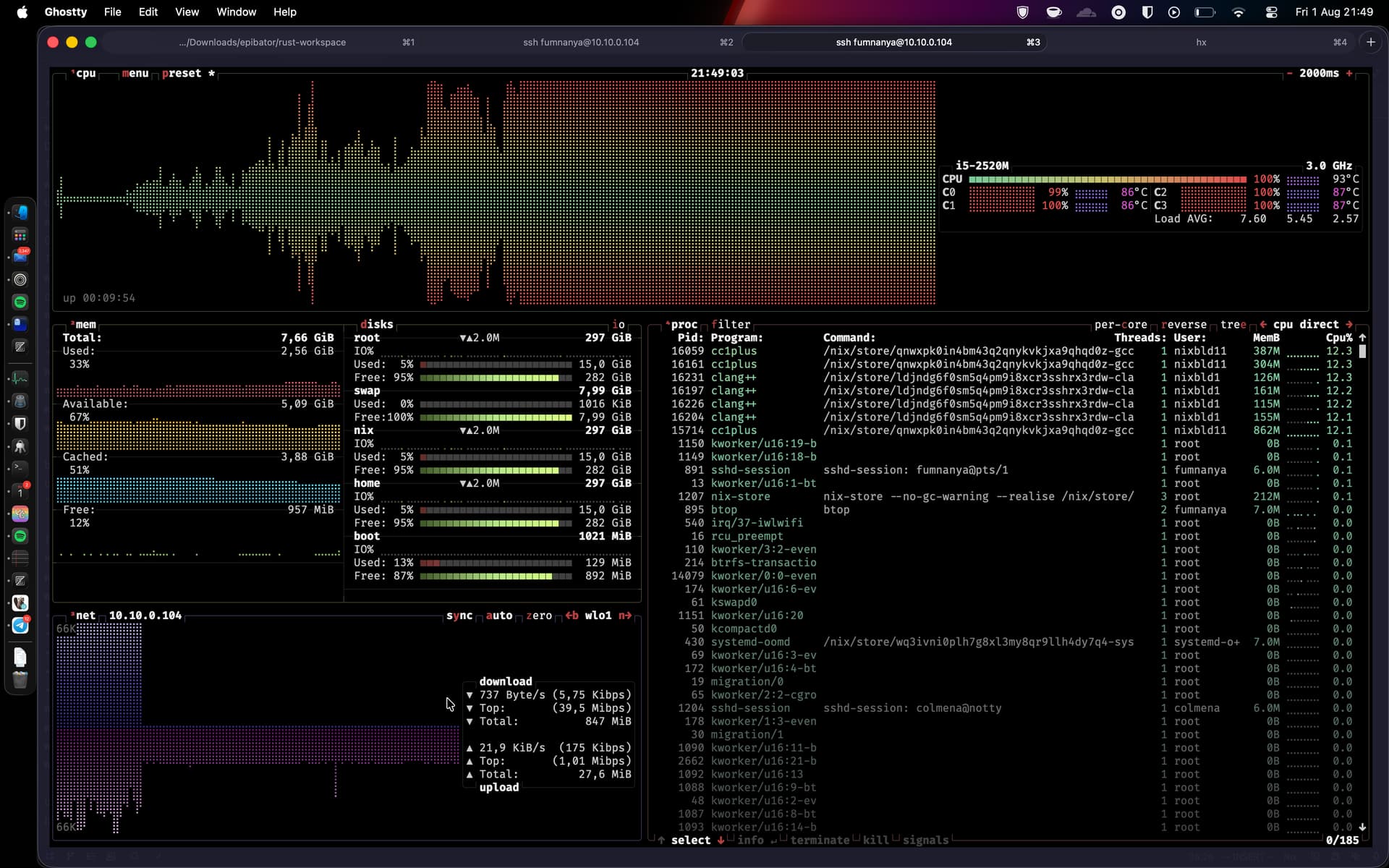
Task: Click the Wi-Fi status icon
Action: click(x=1239, y=12)
